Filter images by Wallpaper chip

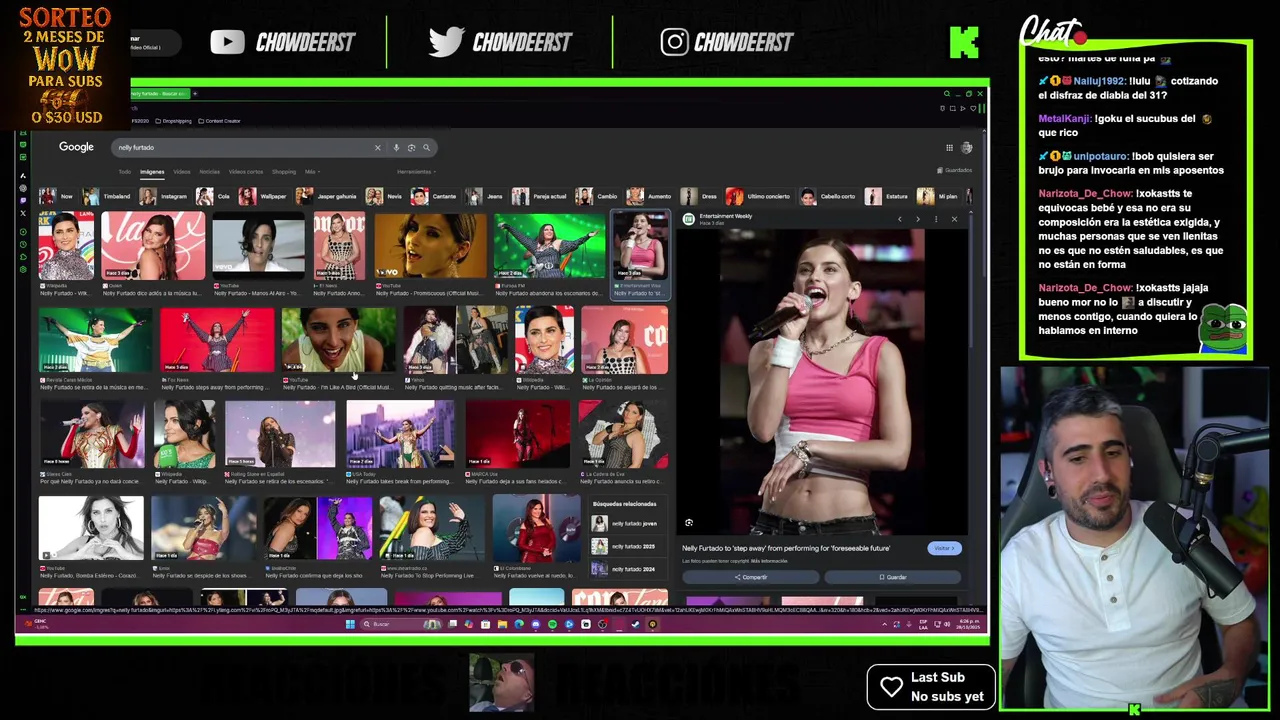click(x=263, y=196)
